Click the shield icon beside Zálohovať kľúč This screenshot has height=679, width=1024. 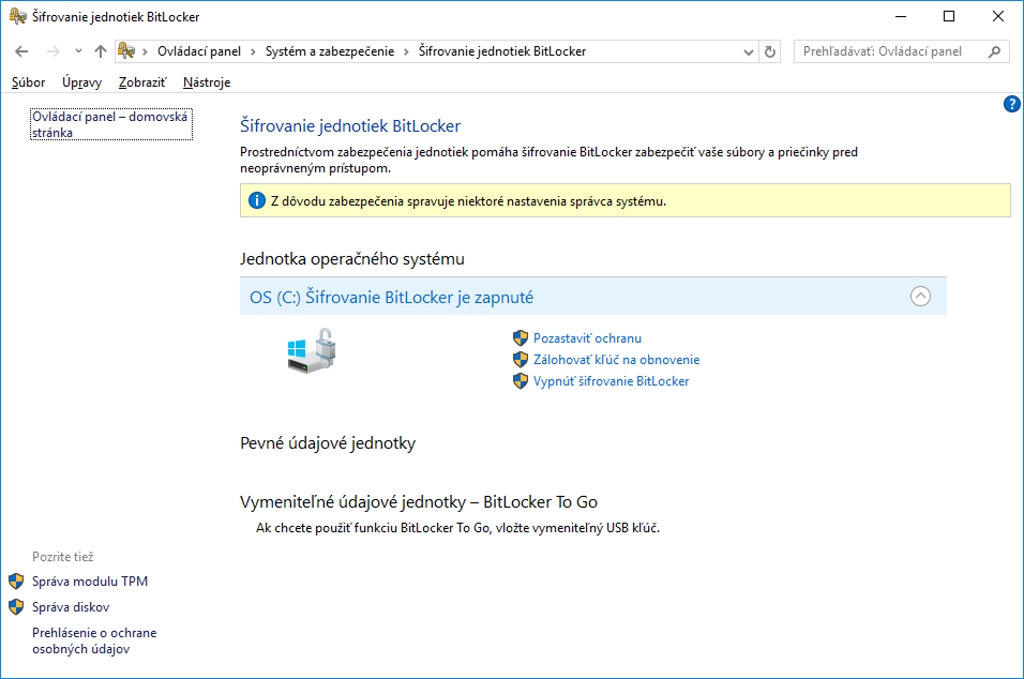pos(520,359)
